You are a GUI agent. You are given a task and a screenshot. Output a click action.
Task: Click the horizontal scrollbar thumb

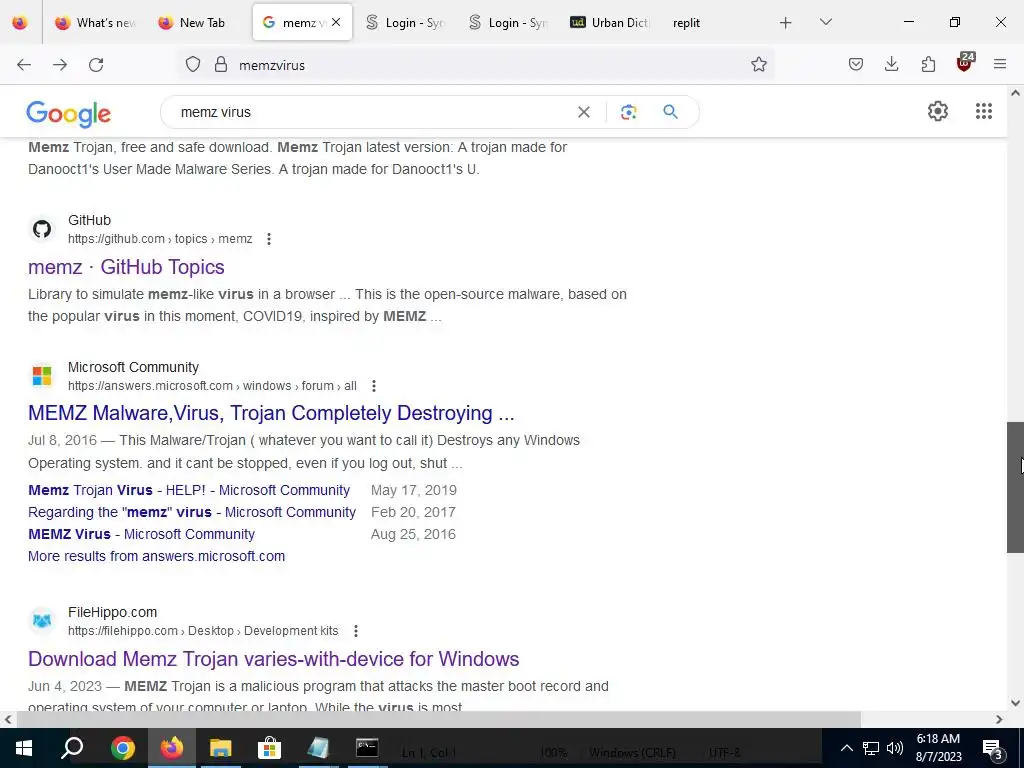438,719
